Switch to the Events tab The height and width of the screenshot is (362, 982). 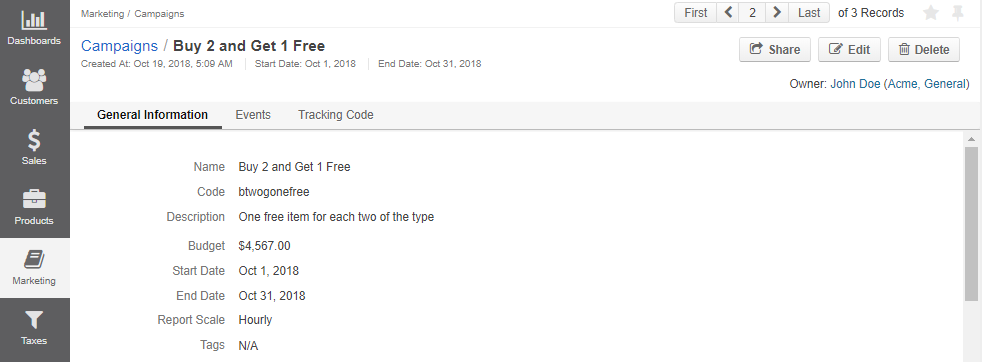coord(253,115)
